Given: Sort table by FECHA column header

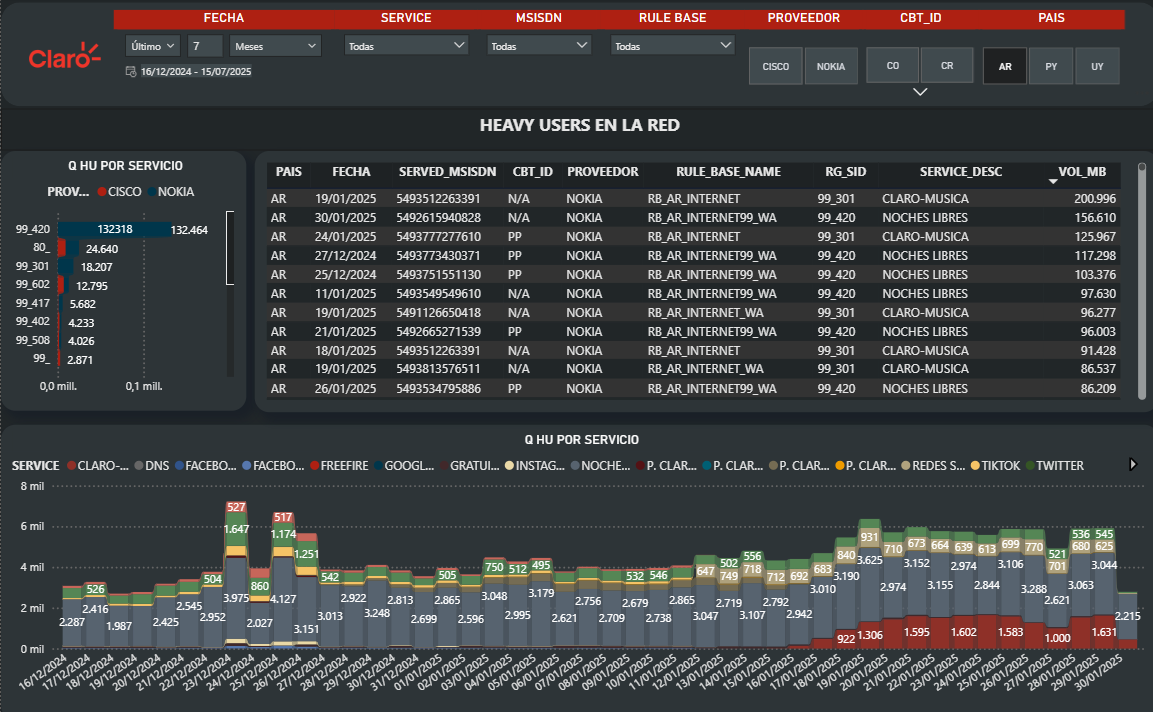Looking at the screenshot, I should pos(351,171).
